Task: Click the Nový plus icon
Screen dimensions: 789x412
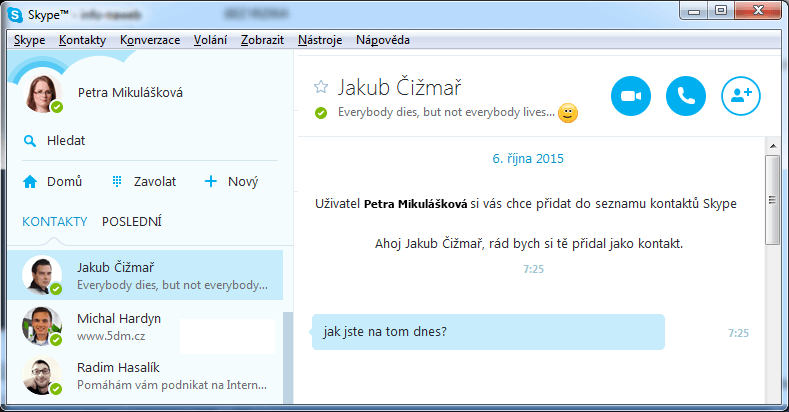Action: (211, 182)
